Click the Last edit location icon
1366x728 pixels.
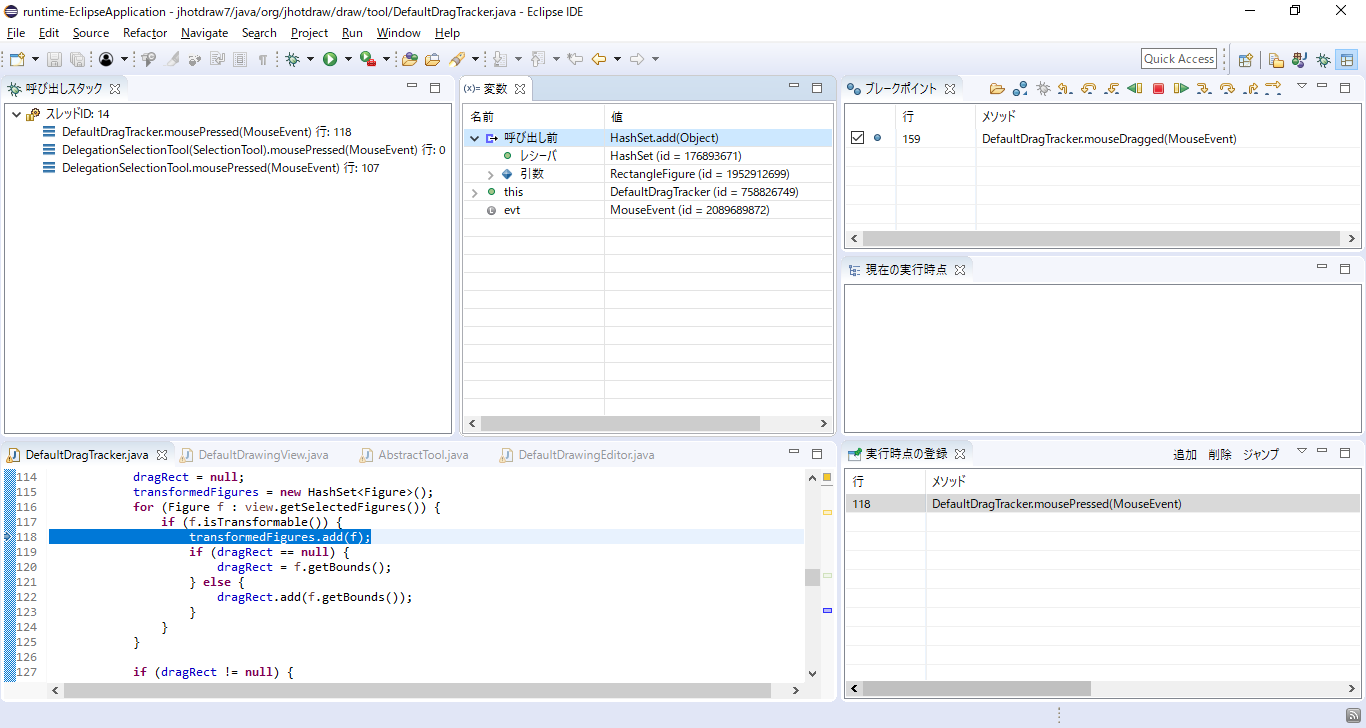coord(575,59)
